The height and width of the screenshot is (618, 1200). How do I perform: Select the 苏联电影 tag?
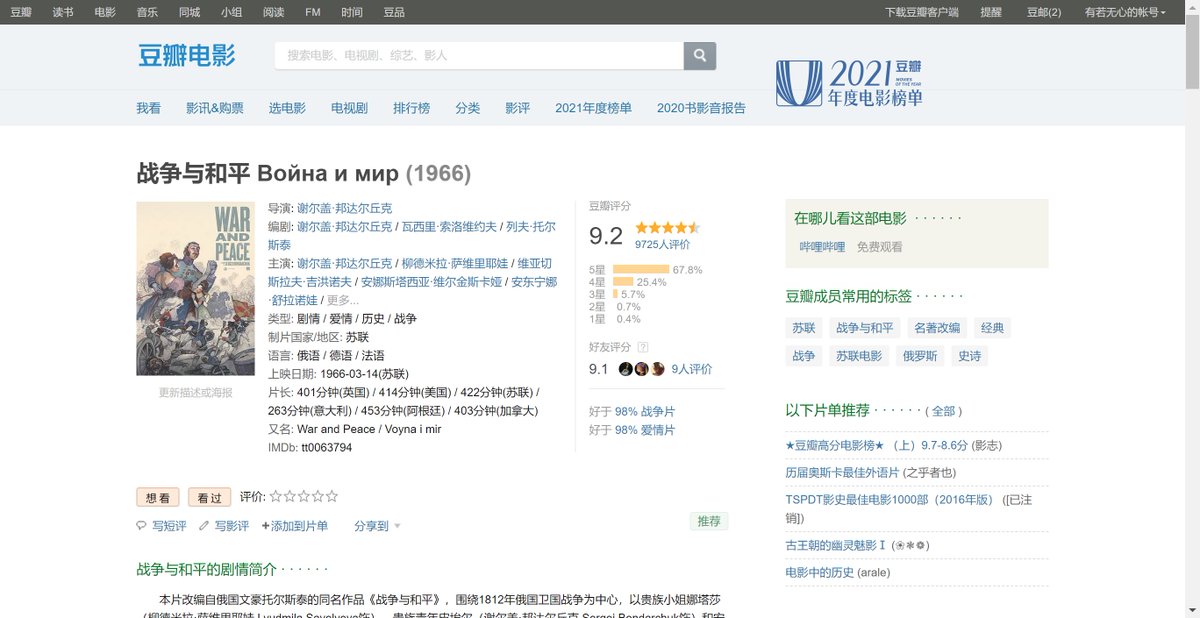(859, 356)
